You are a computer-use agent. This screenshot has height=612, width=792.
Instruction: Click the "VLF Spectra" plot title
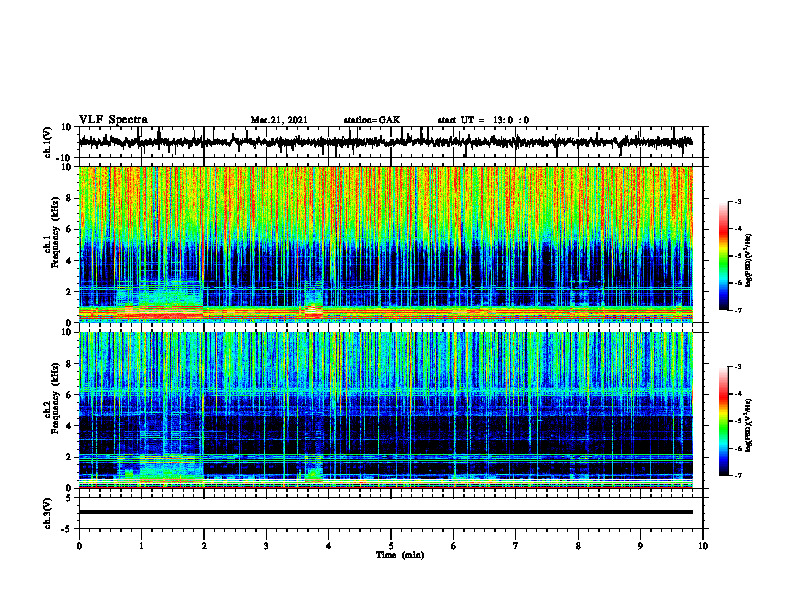coord(113,120)
